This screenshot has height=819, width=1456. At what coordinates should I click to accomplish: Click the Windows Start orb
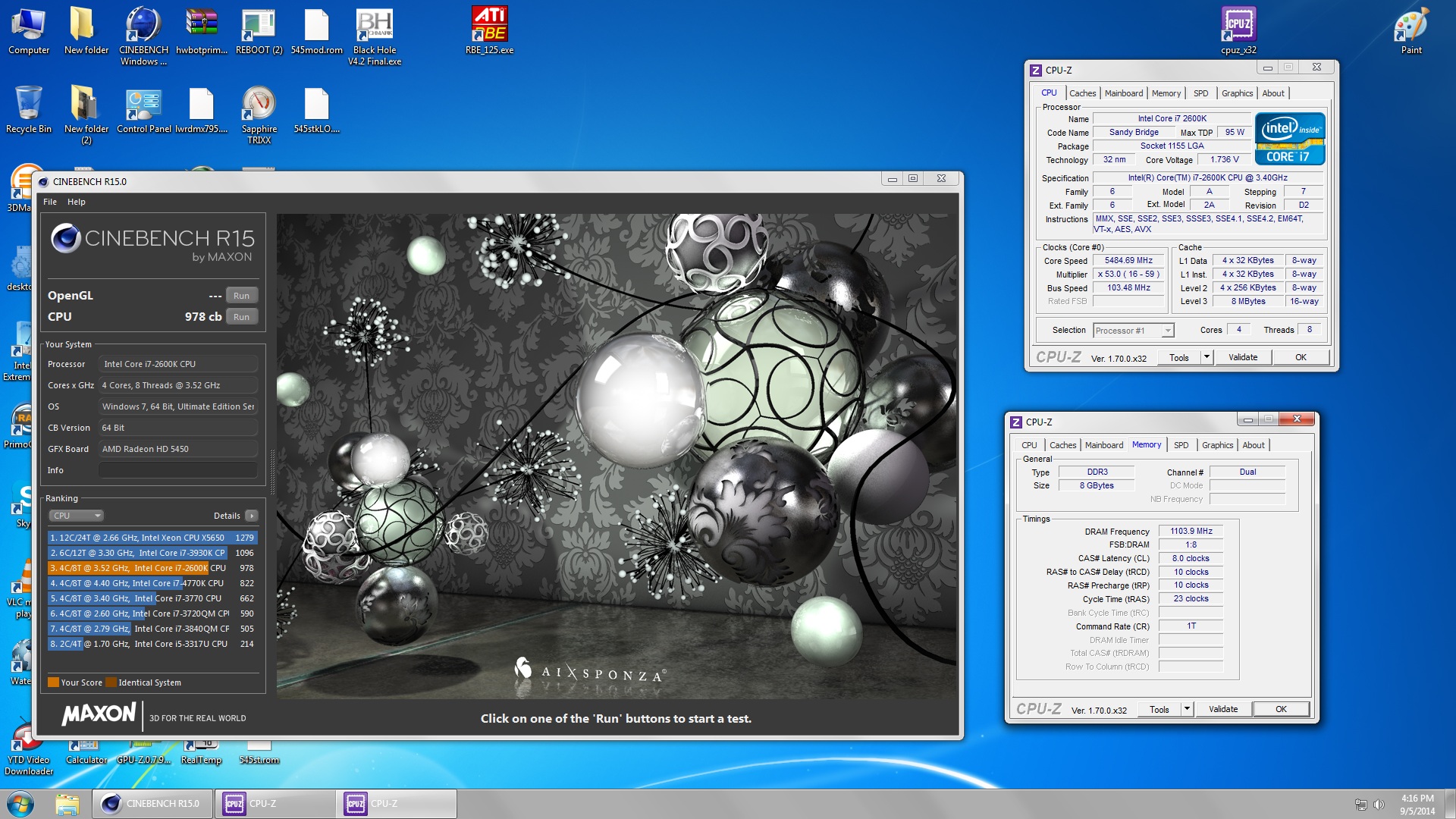point(20,804)
